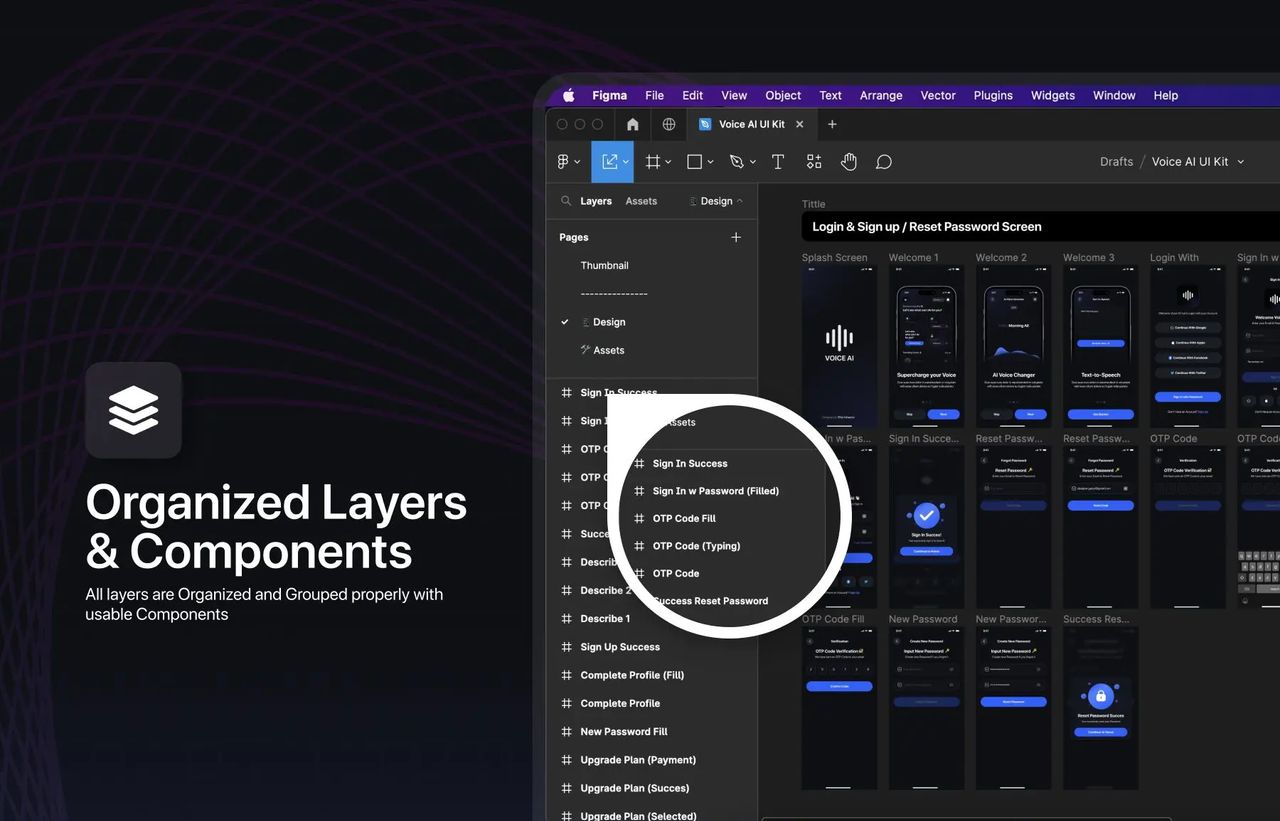This screenshot has width=1280, height=821.
Task: Select the Thumbnail page
Action: tap(604, 266)
